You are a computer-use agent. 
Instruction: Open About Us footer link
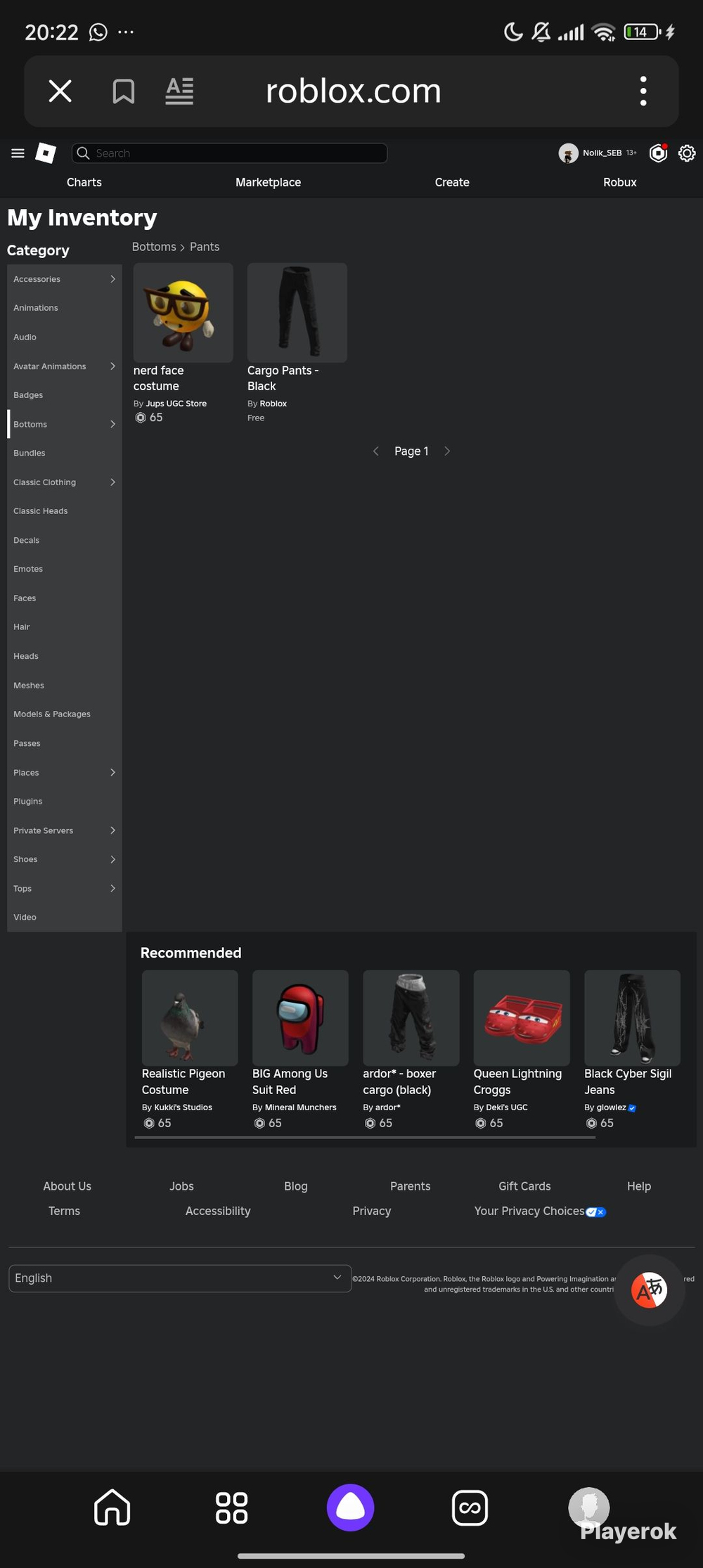(x=67, y=1186)
